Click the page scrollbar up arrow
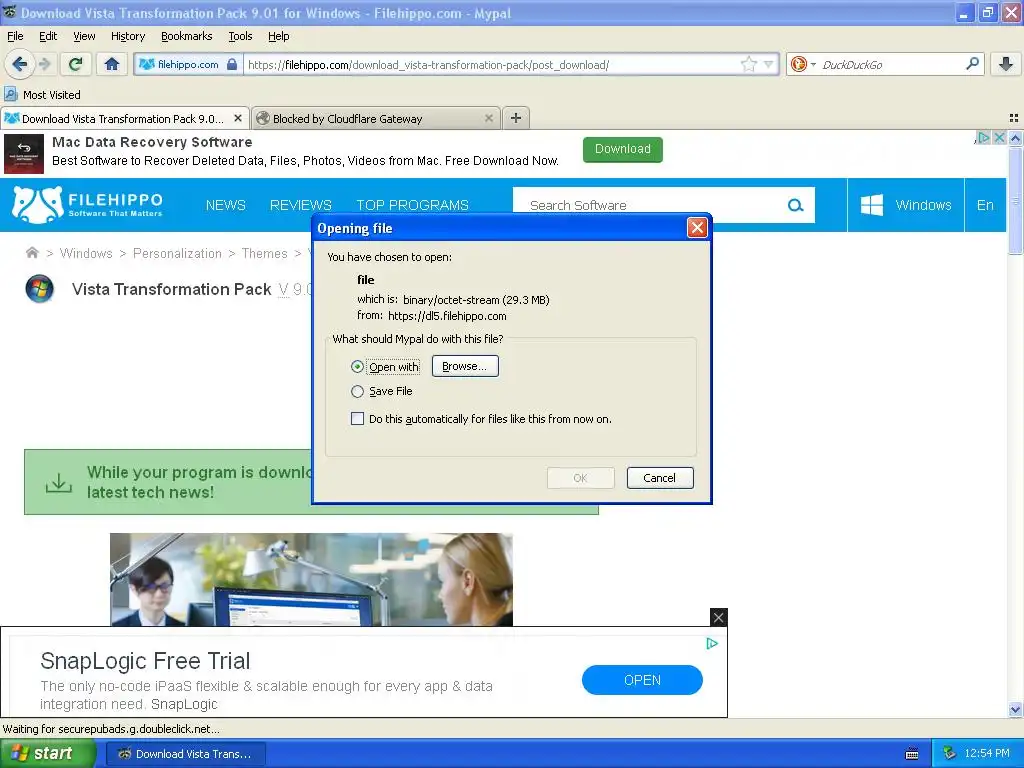This screenshot has height=768, width=1024. [x=1015, y=138]
